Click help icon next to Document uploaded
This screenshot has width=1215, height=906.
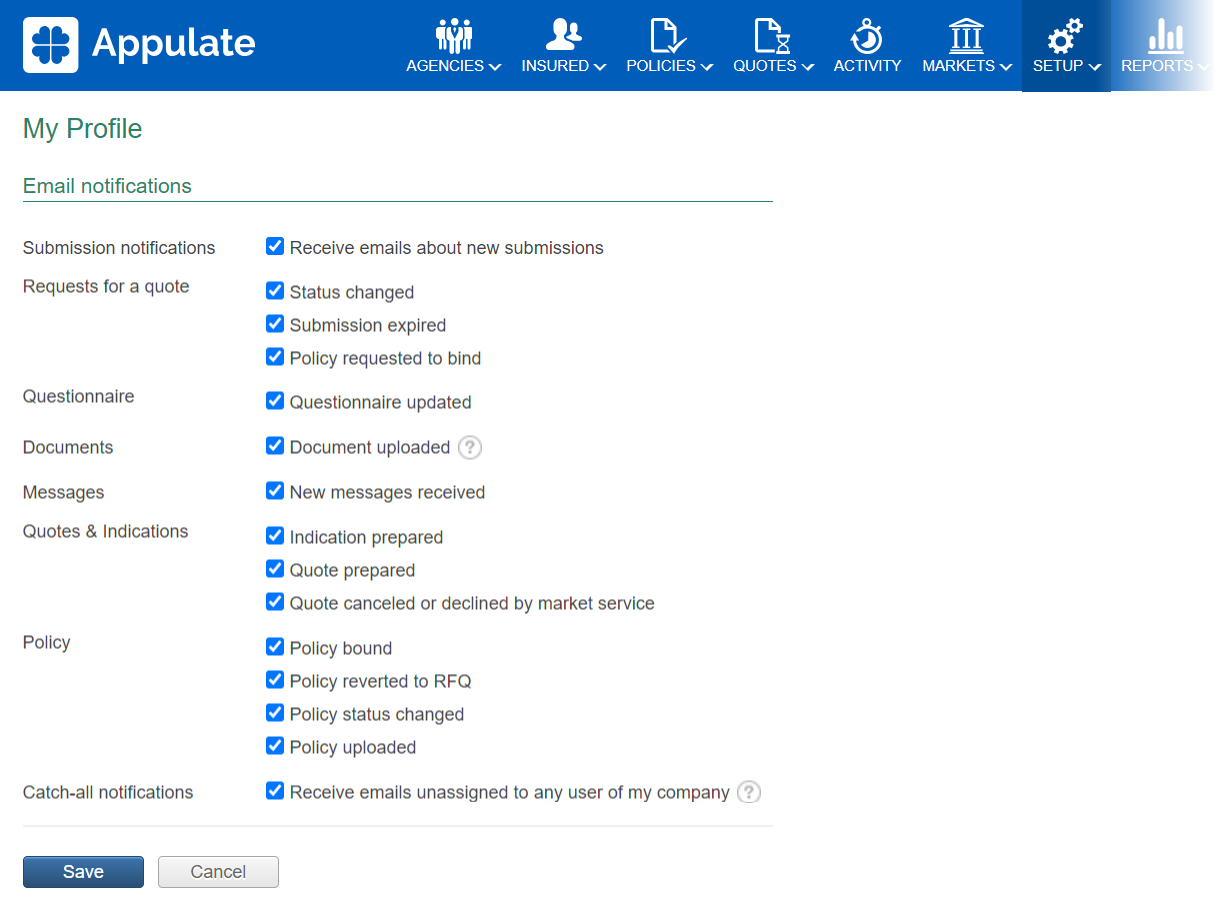coord(470,448)
